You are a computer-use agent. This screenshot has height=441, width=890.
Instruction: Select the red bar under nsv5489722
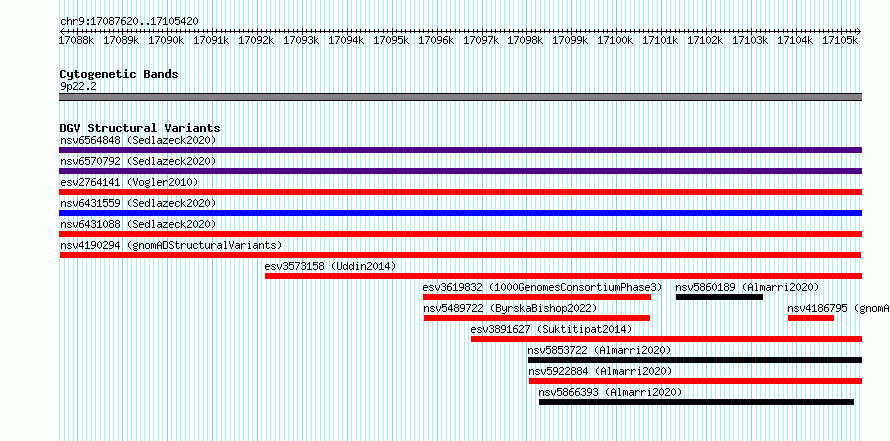coord(537,318)
